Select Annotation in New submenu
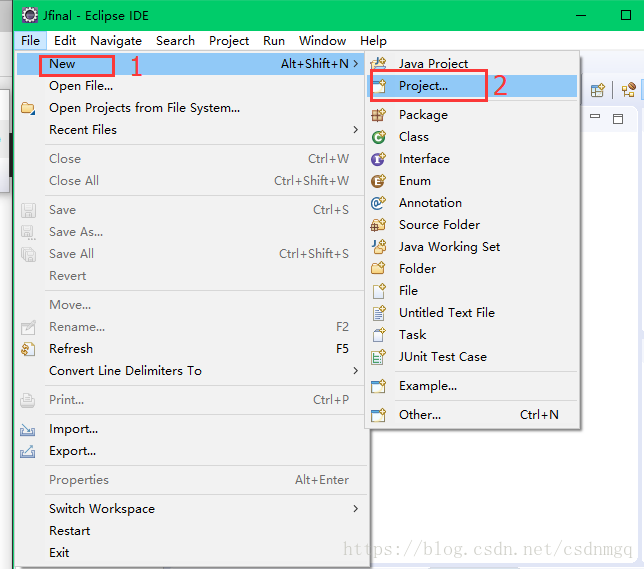This screenshot has width=644, height=569. 472,203
